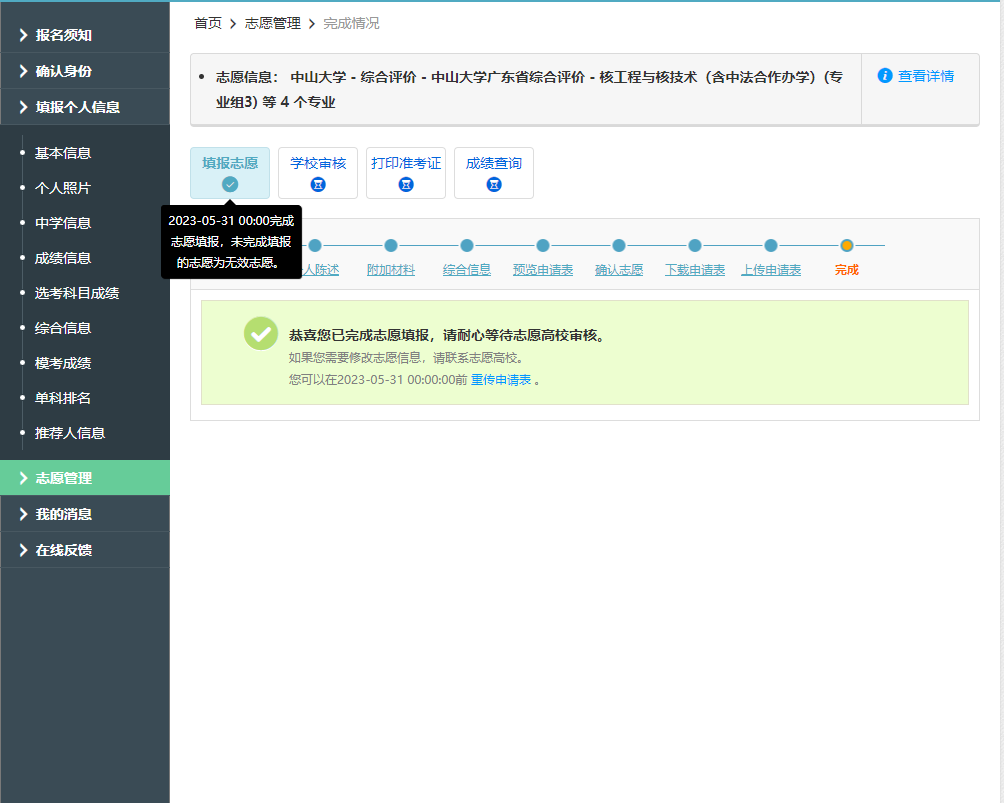Open 综合信息 in the sidebar

coord(63,328)
